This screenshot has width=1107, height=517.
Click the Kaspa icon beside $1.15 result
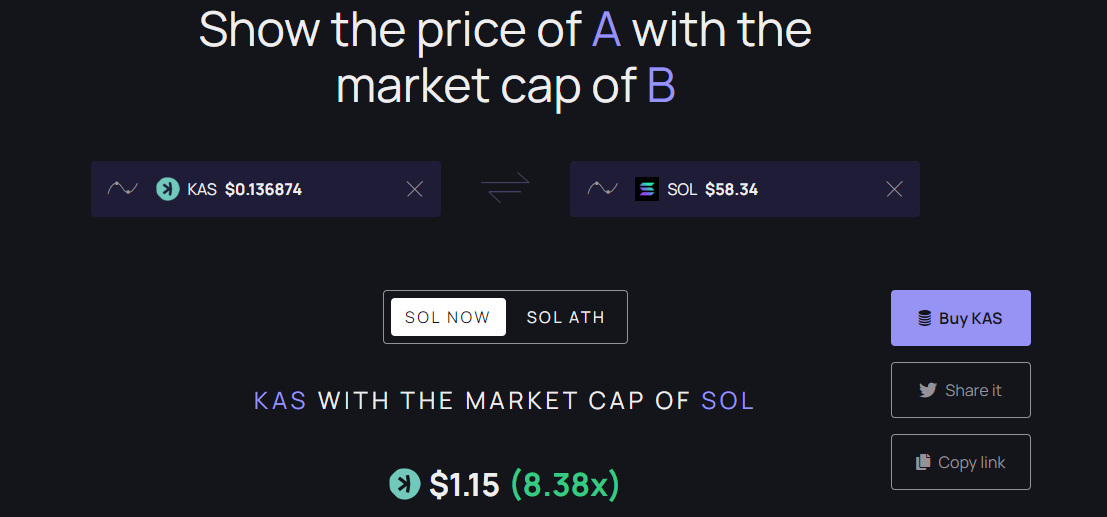click(405, 485)
